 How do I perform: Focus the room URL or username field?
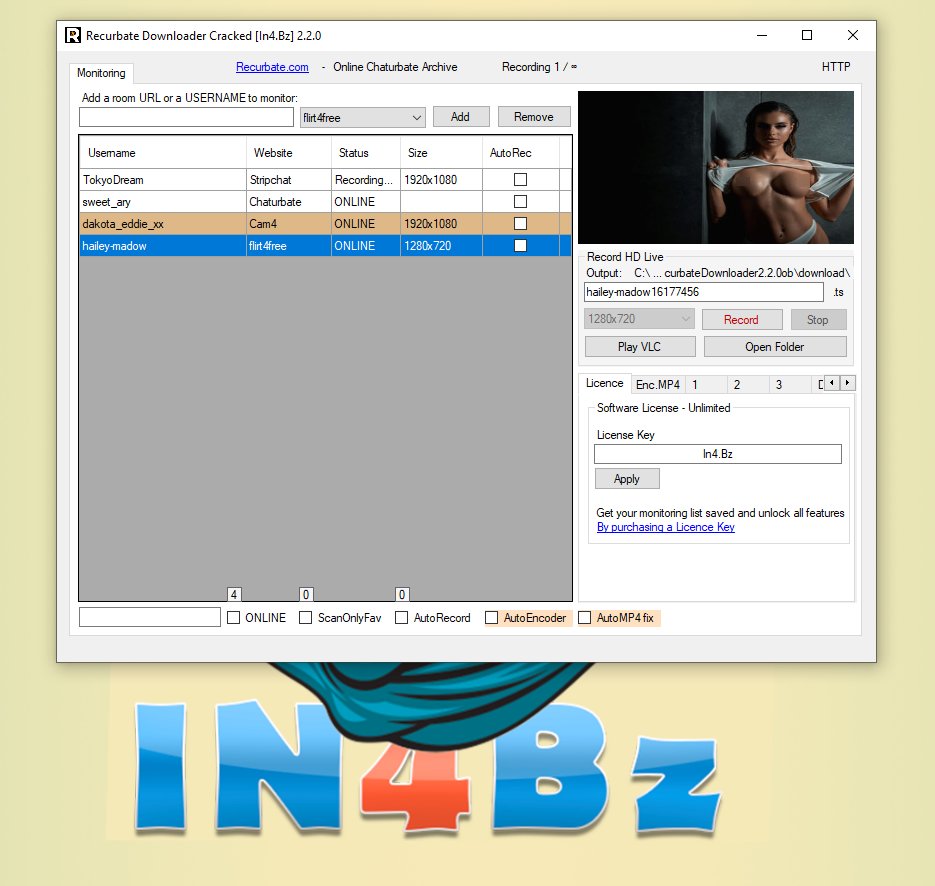[x=186, y=117]
